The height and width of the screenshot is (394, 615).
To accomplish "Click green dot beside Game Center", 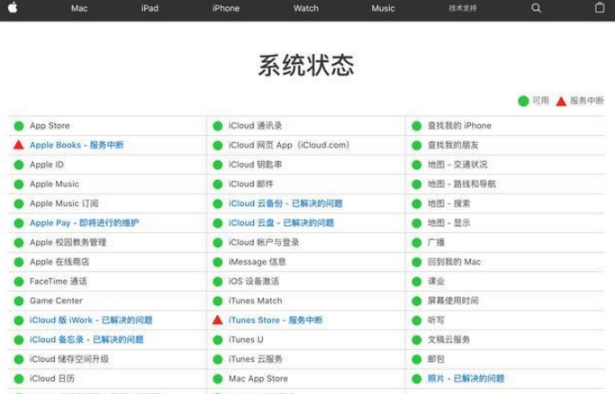I will (19, 301).
